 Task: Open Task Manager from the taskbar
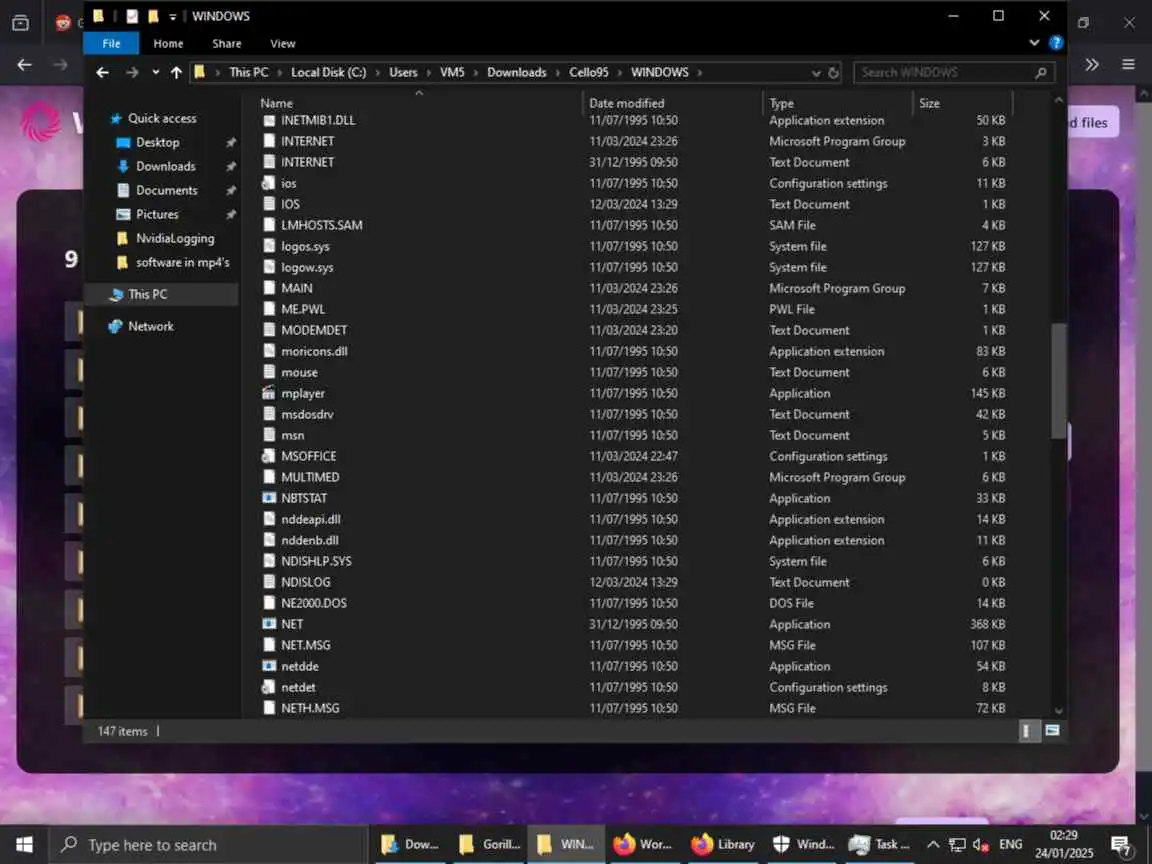878,845
